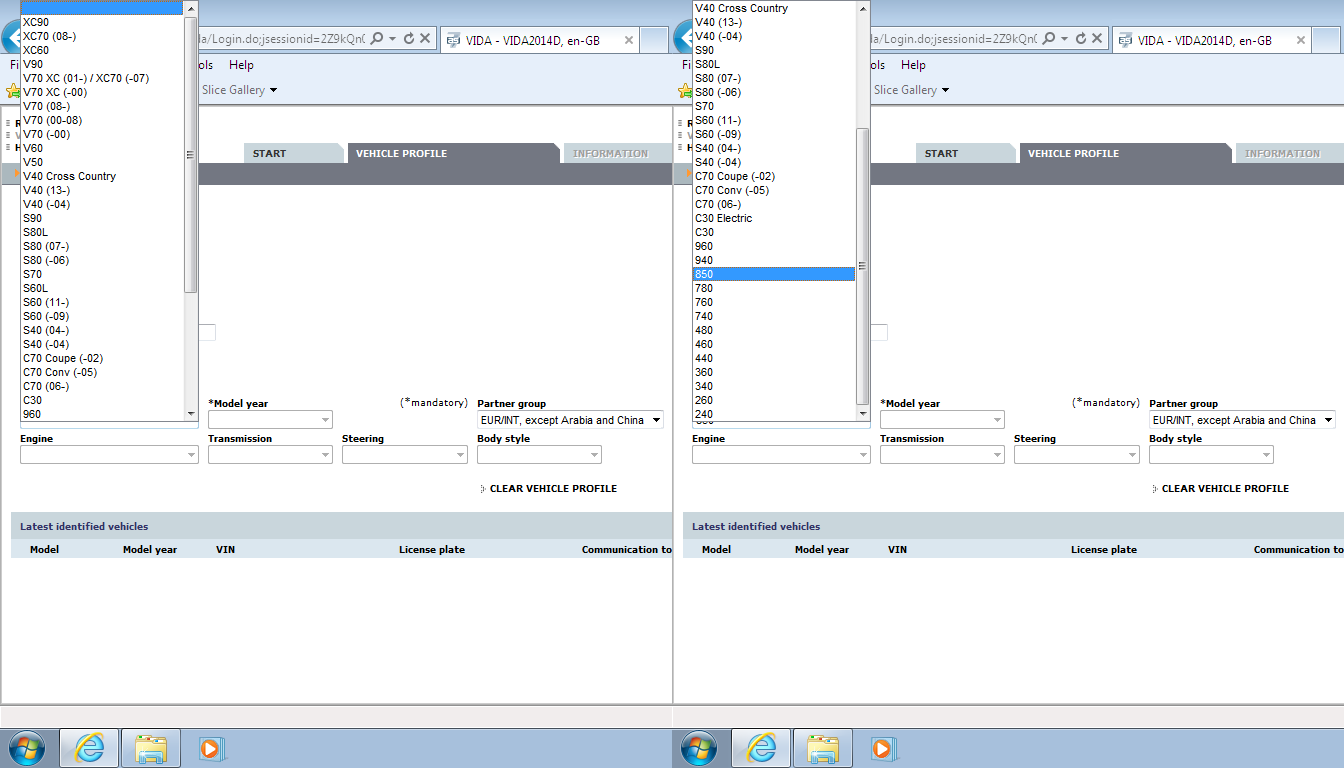Screen dimensions: 1344x768
Task: Select 240 in right model list
Action: tap(774, 414)
